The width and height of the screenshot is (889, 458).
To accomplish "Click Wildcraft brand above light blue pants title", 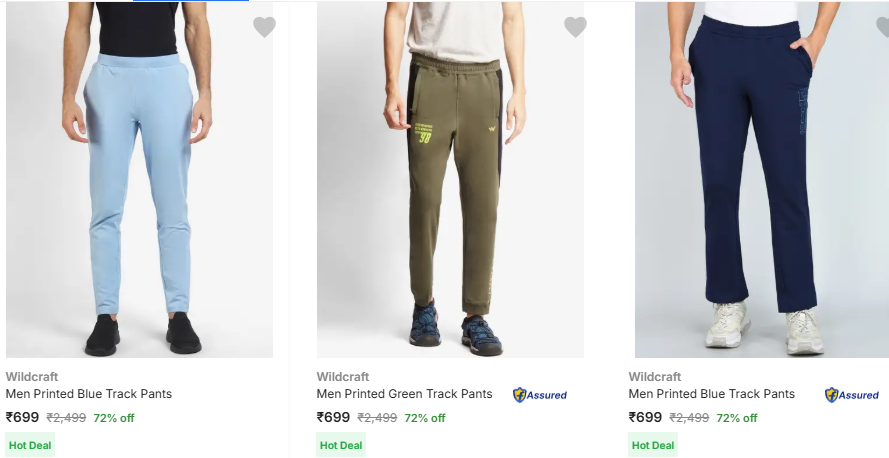I will tap(31, 377).
